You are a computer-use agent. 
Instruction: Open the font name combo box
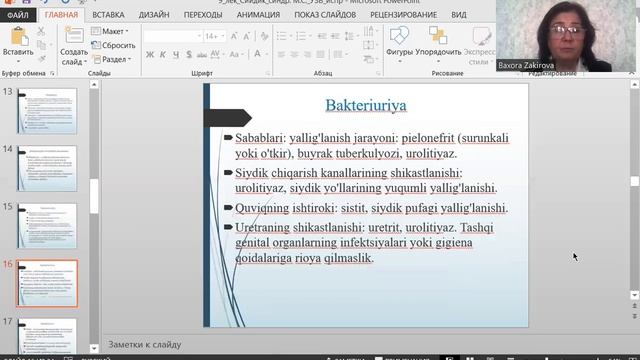click(173, 36)
